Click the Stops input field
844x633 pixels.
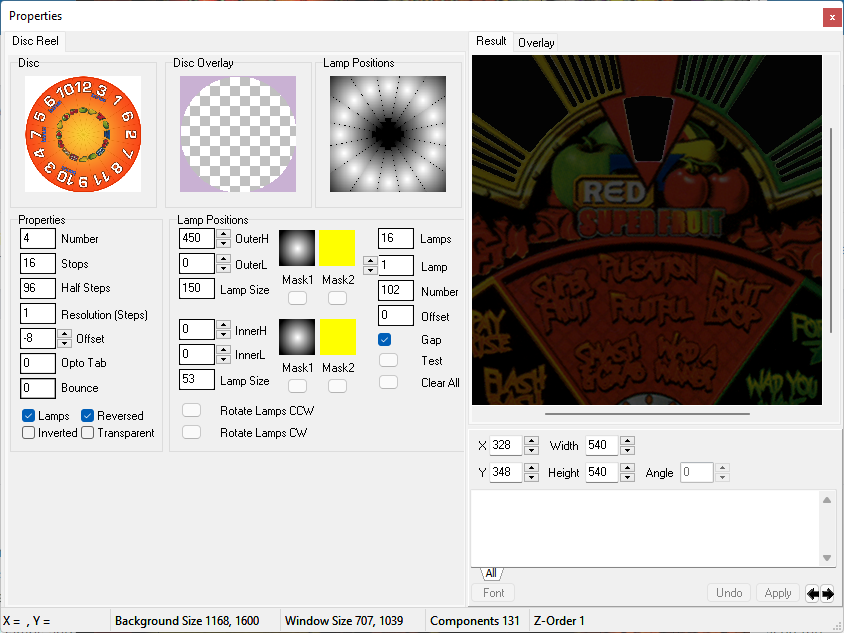(x=37, y=264)
